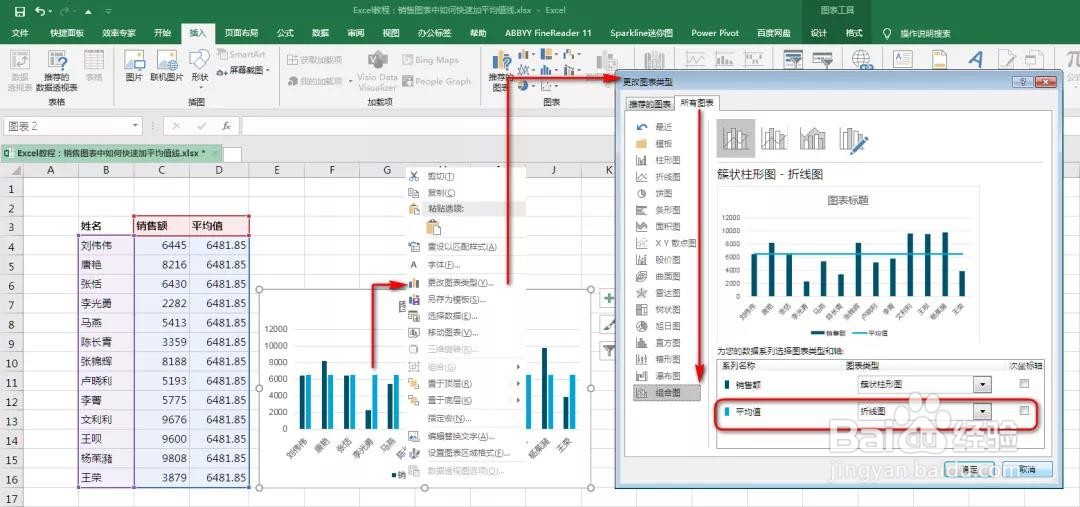Viewport: 1080px width, 507px height.
Task: Select column C header in the worksheet
Action: (x=161, y=170)
